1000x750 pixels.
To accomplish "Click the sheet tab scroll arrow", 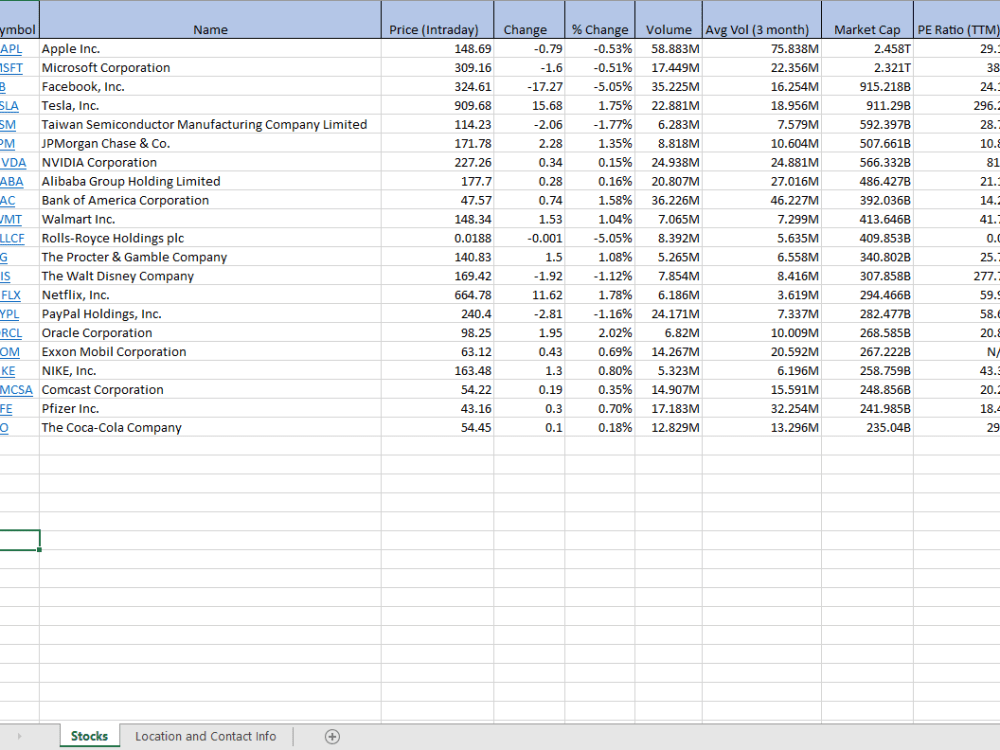I will point(19,737).
